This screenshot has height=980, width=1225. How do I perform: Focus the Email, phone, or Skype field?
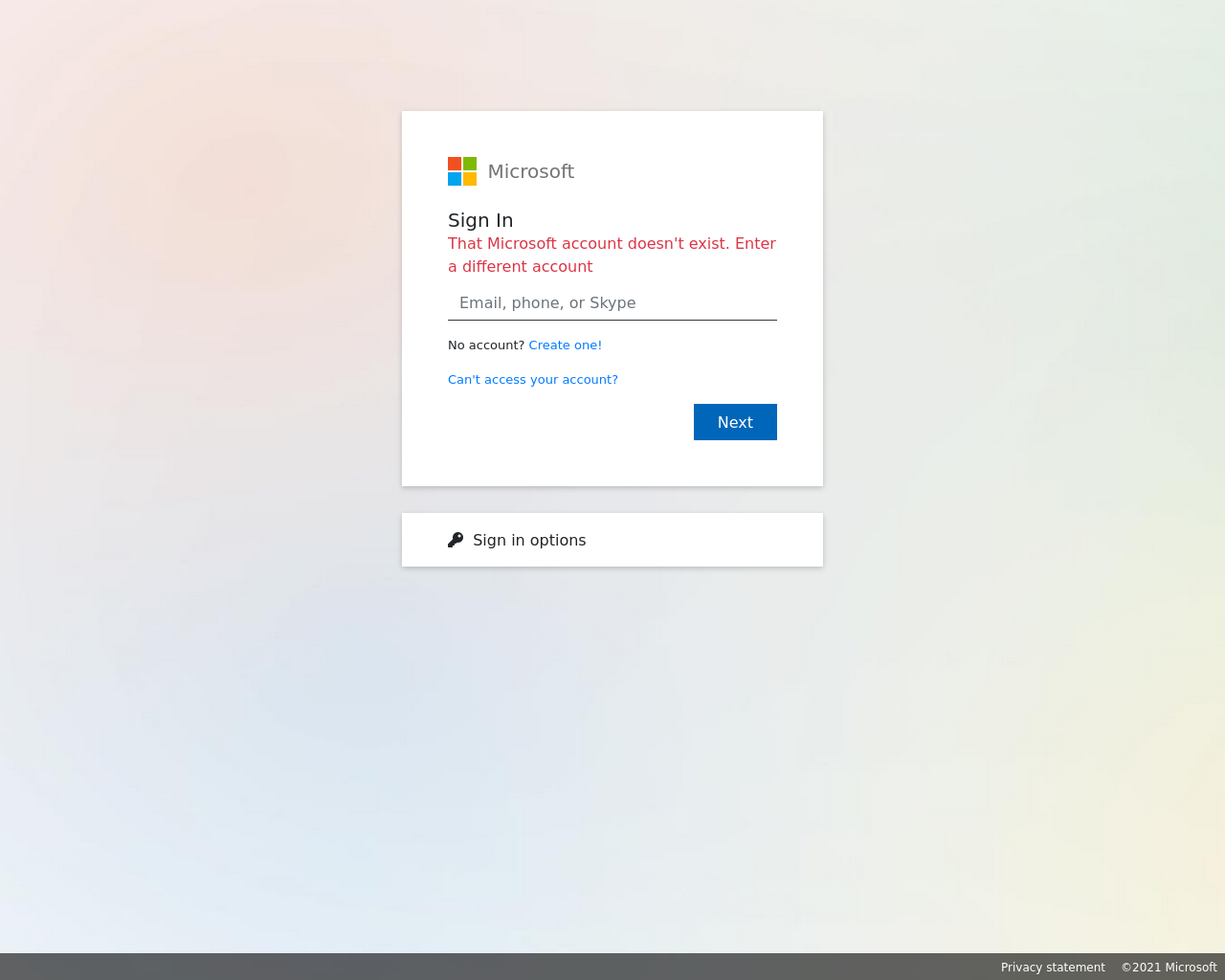pos(612,303)
